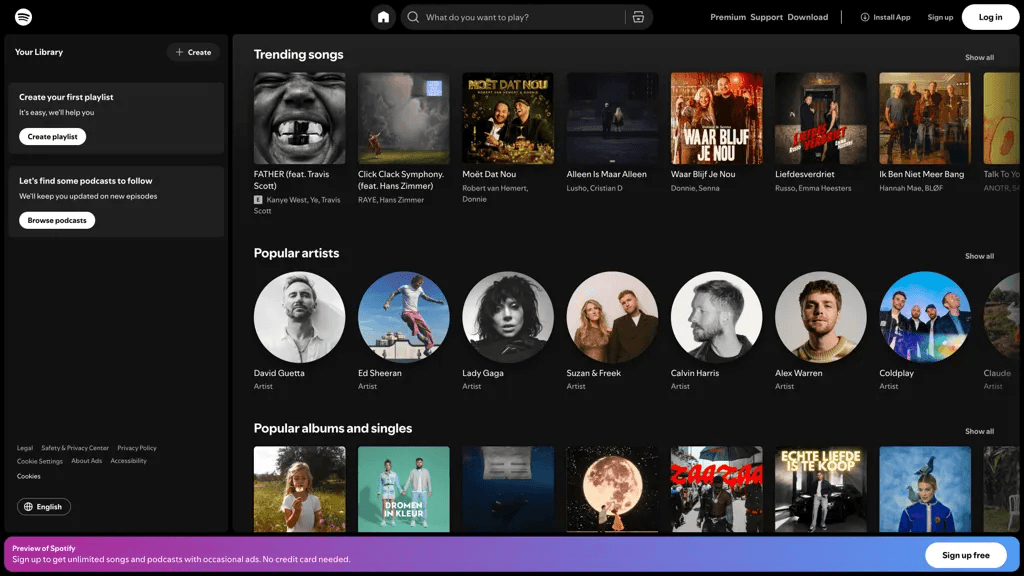Open the Premium page
This screenshot has width=1024, height=576.
[728, 17]
